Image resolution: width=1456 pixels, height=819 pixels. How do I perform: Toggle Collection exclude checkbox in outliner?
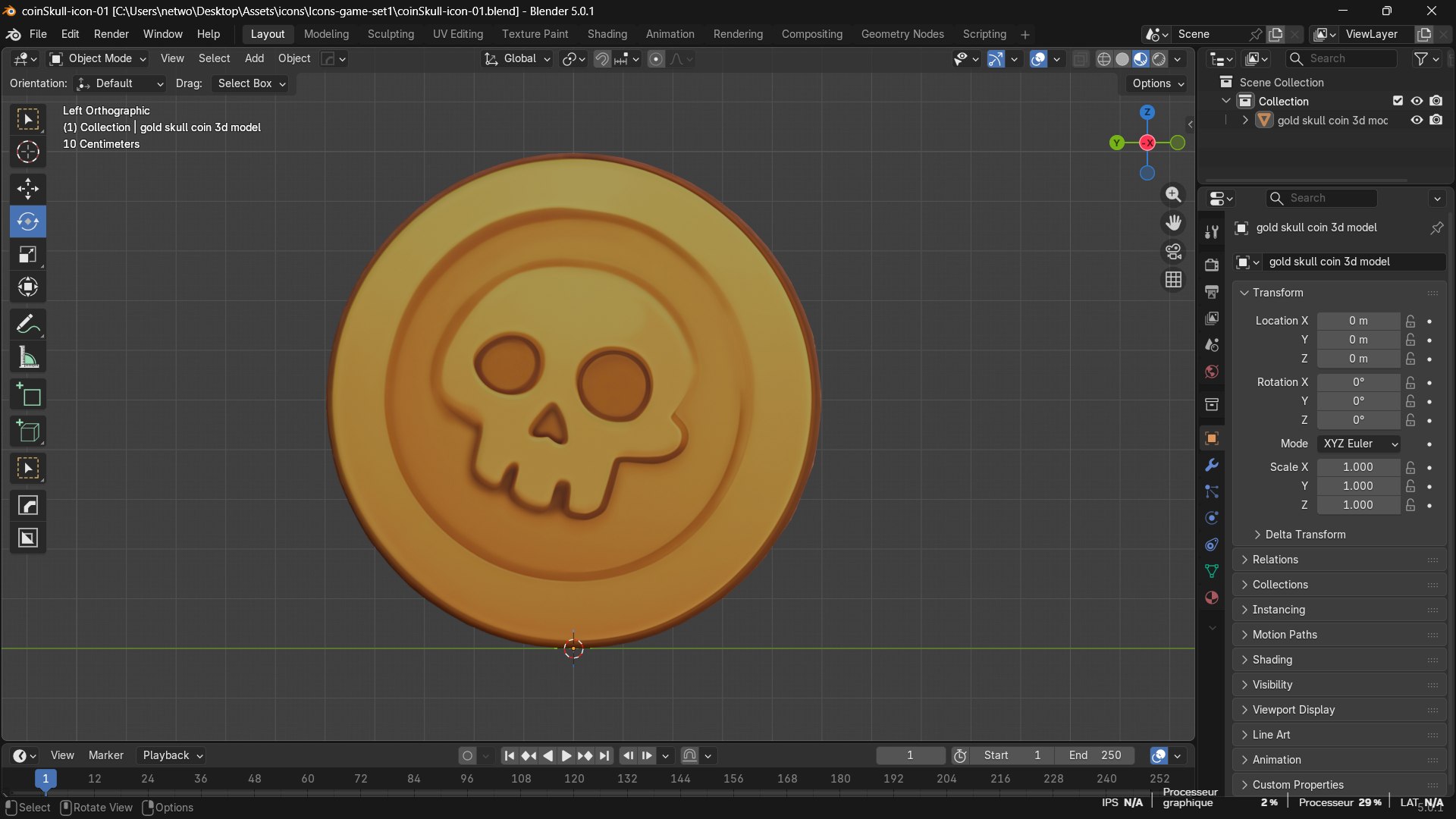[1398, 101]
